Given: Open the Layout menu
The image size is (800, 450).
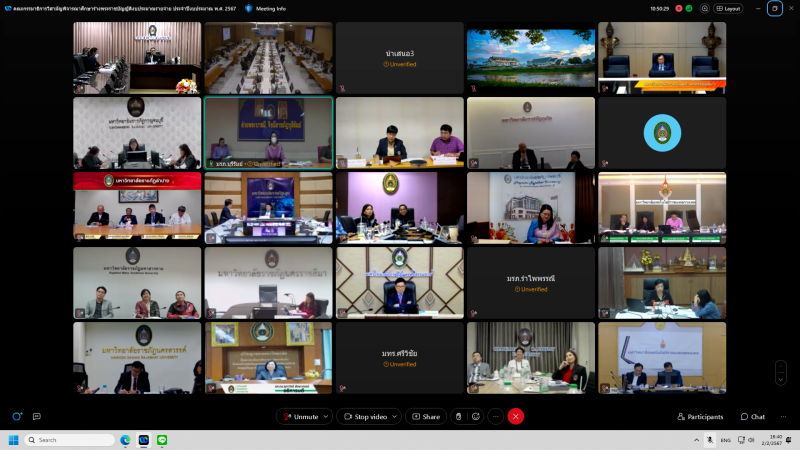Looking at the screenshot, I should point(730,8).
